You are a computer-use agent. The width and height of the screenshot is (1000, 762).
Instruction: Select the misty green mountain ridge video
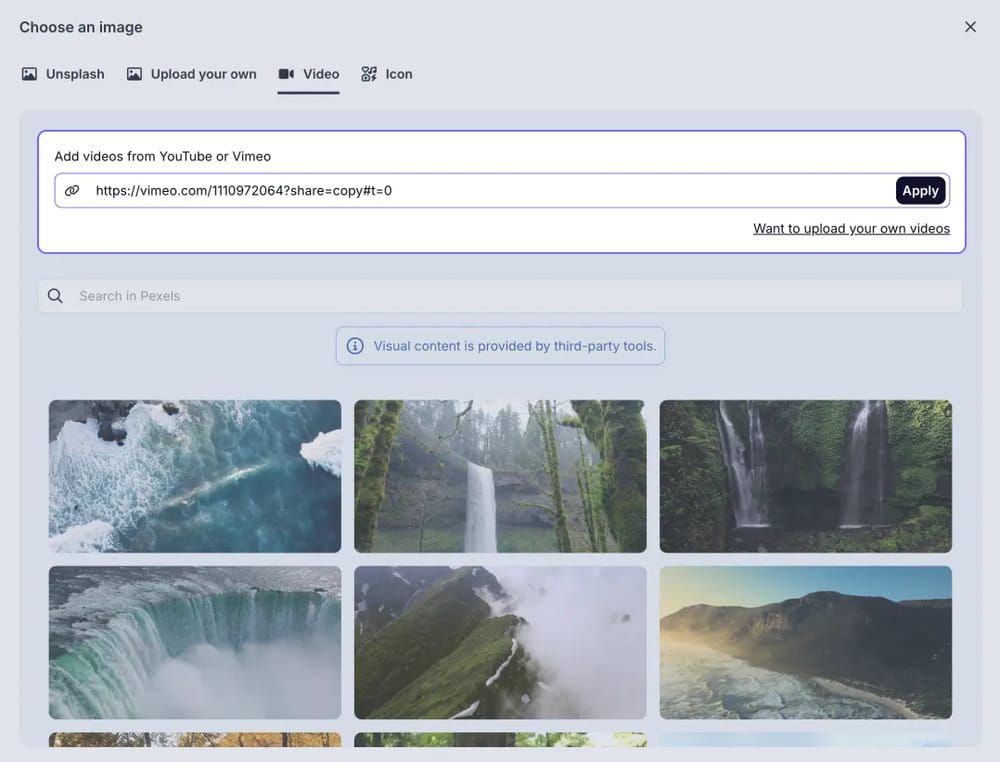click(500, 642)
